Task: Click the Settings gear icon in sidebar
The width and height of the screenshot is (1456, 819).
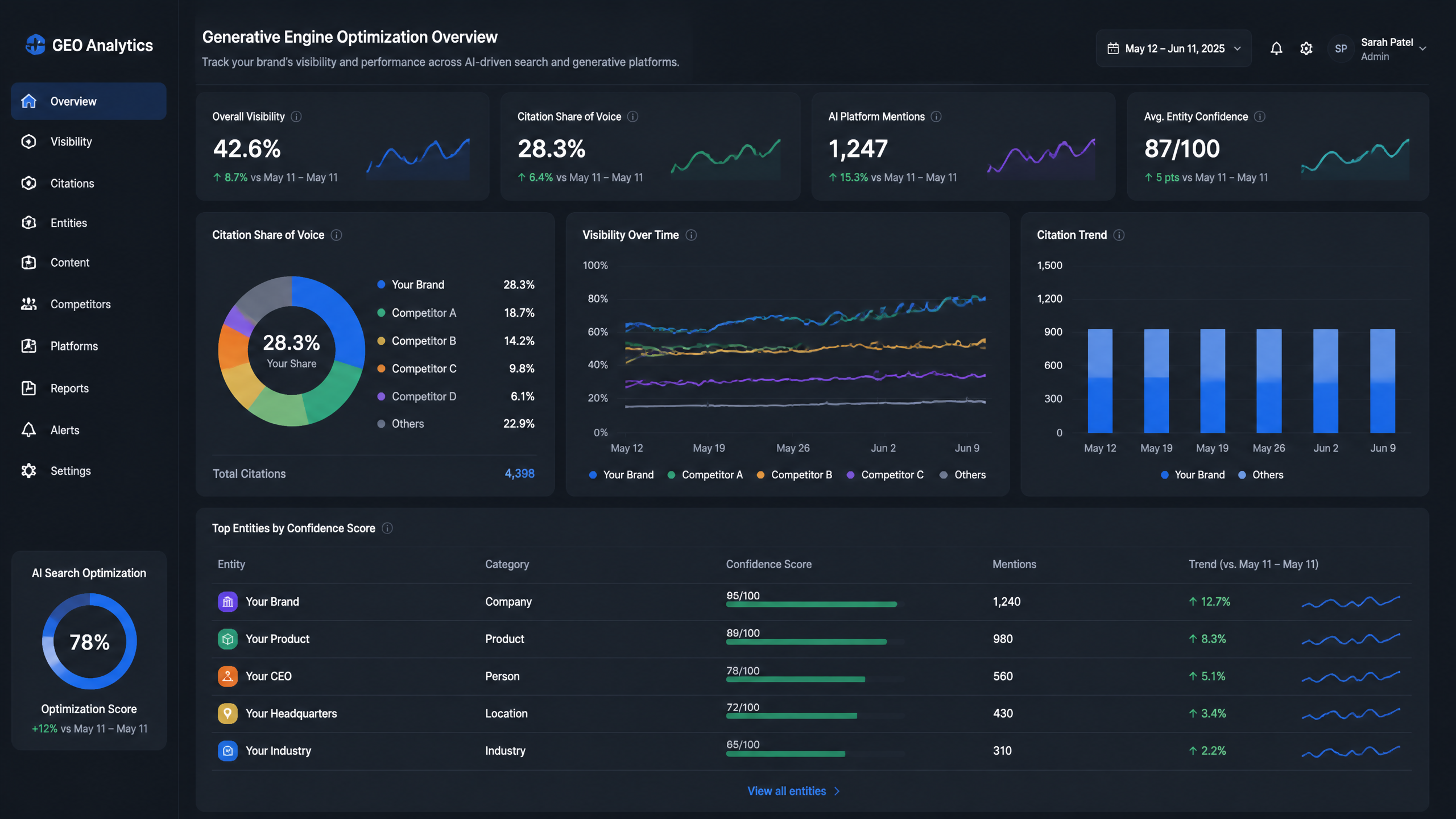Action: coord(29,470)
